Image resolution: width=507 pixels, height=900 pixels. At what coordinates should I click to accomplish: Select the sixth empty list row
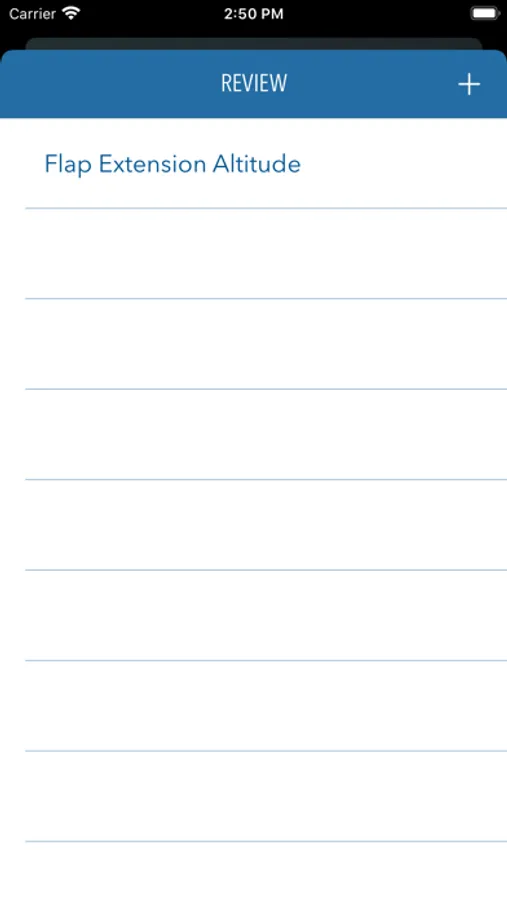tap(253, 706)
